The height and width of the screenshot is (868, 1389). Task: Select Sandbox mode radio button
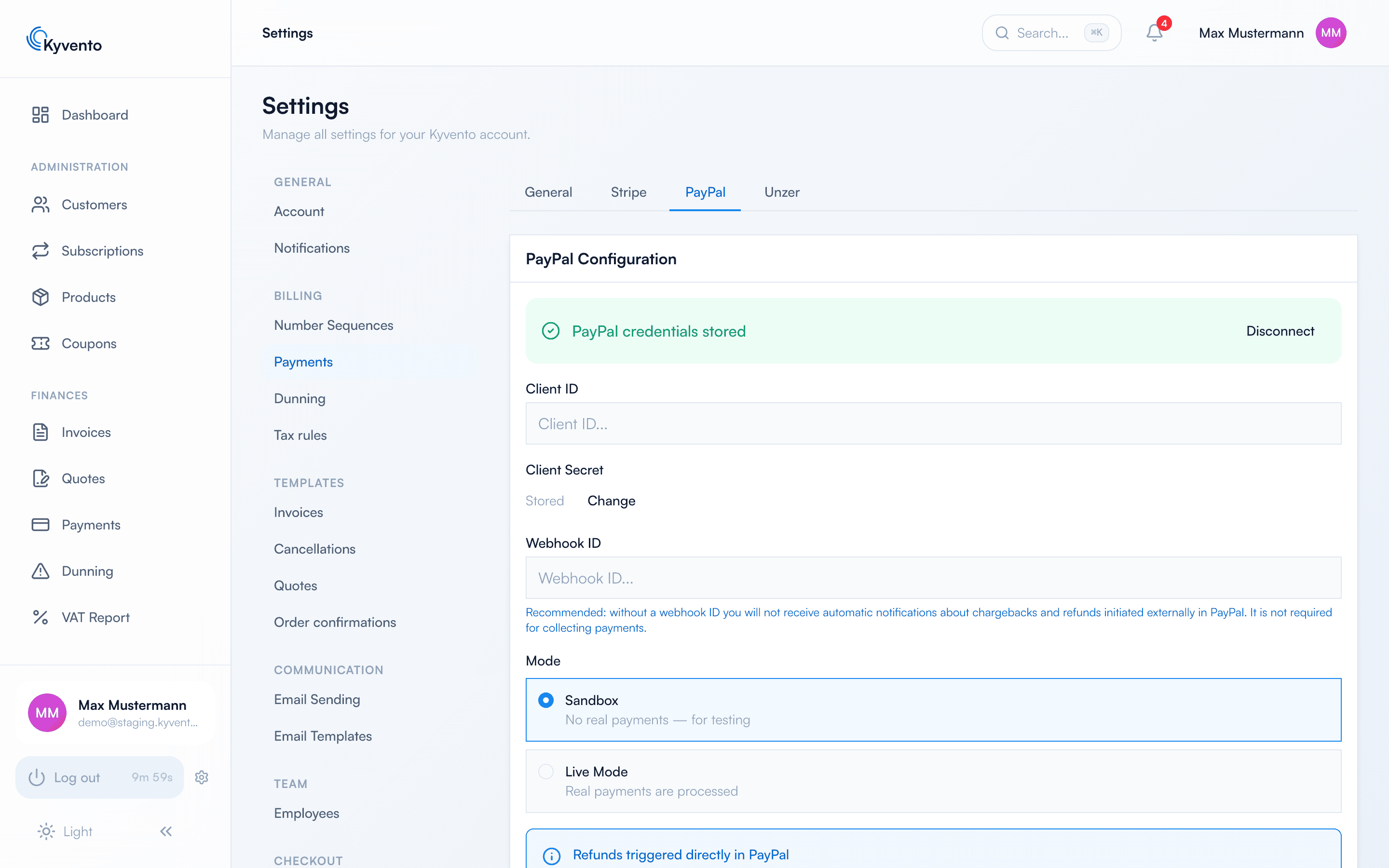pos(546,700)
